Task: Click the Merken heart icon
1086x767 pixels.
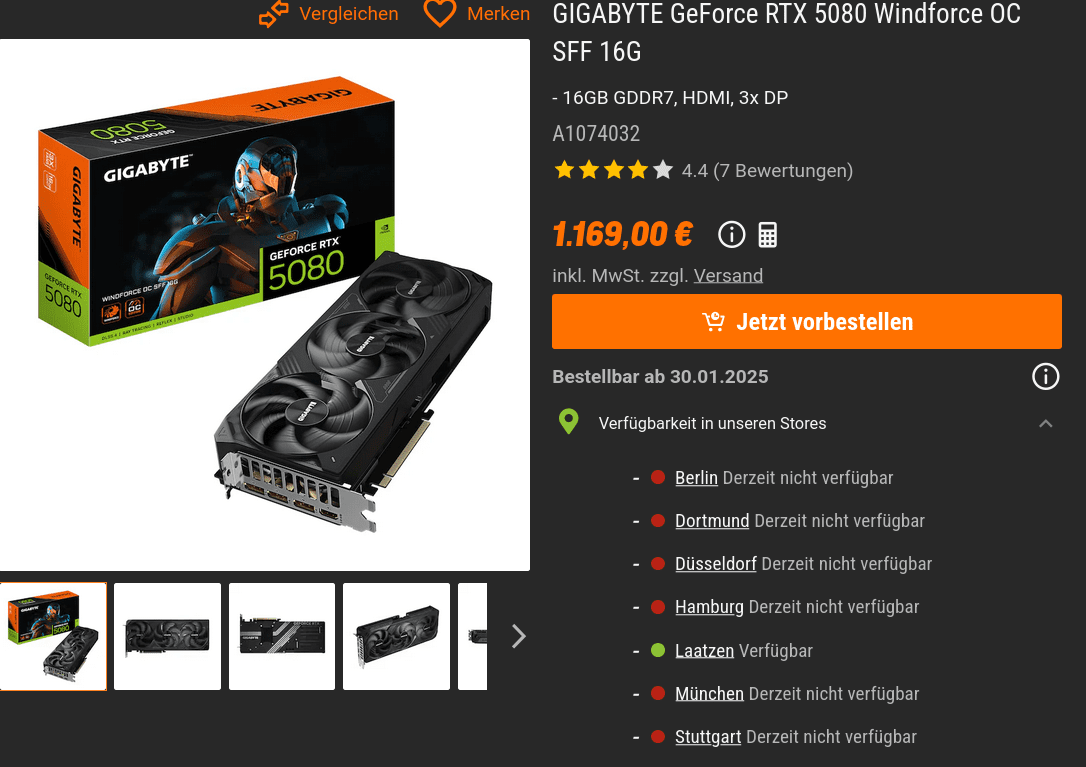Action: pos(439,13)
